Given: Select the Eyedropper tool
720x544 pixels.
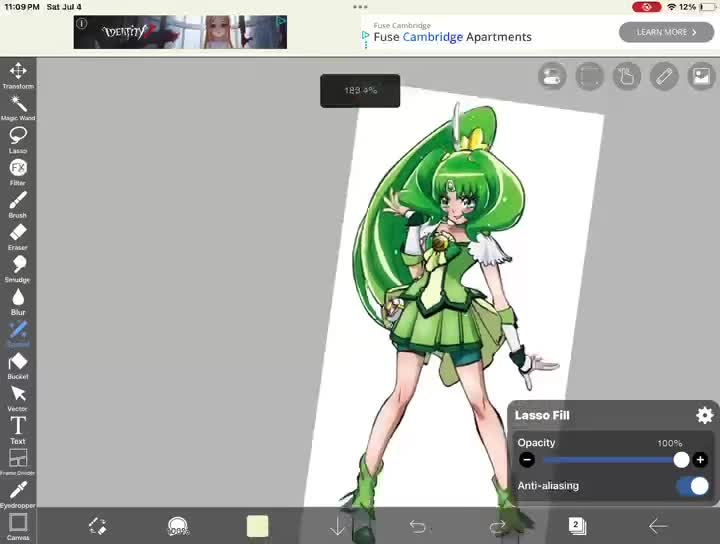Looking at the screenshot, I should (18, 495).
